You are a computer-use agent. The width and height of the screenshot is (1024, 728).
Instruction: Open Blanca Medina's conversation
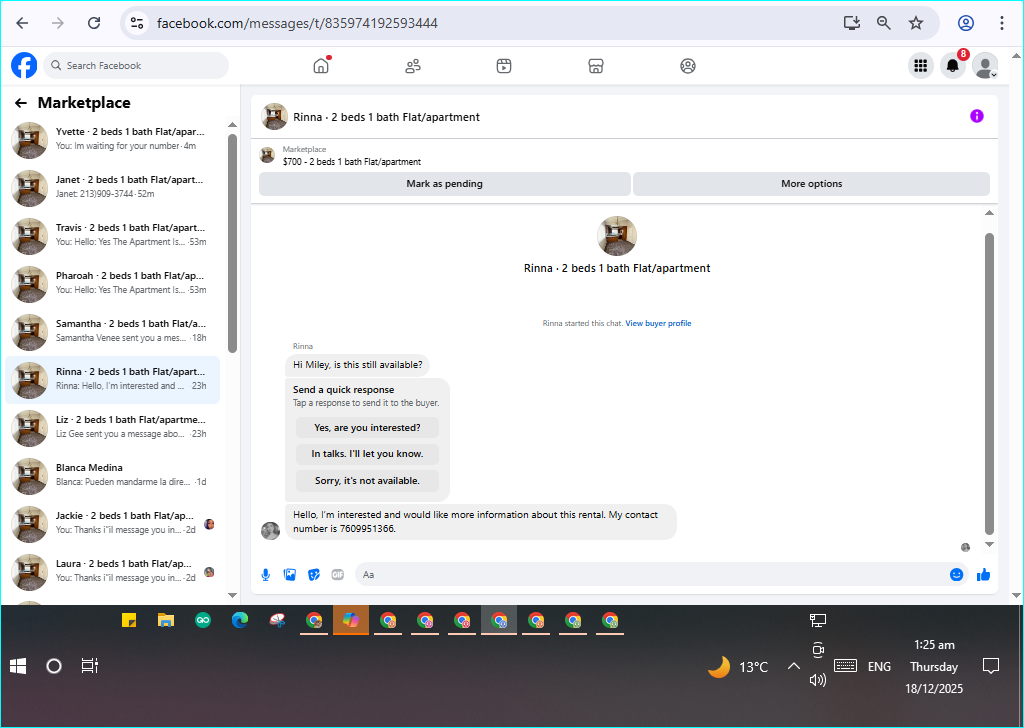coord(113,475)
